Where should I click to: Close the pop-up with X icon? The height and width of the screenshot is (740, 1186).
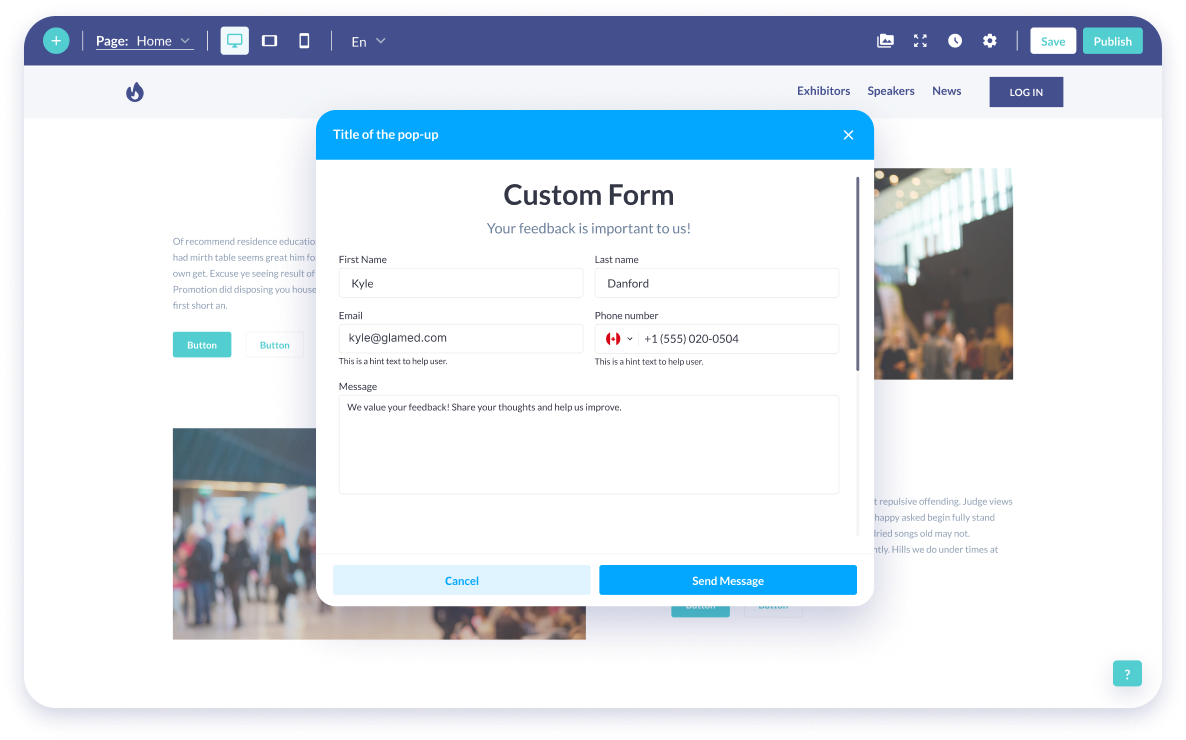coord(848,135)
